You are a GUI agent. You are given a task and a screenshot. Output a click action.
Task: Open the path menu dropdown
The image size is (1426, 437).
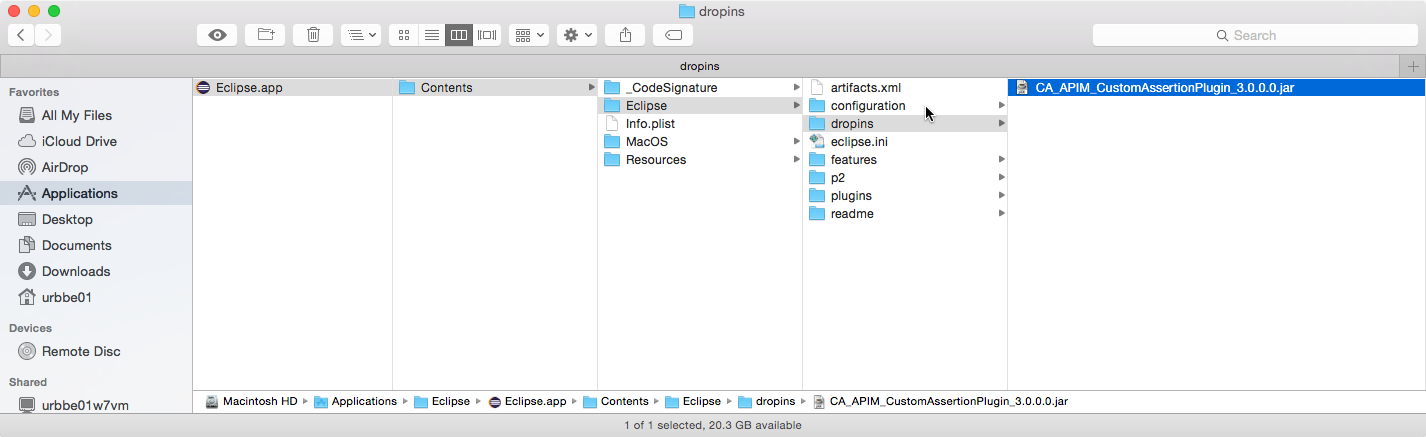pyautogui.click(x=360, y=35)
